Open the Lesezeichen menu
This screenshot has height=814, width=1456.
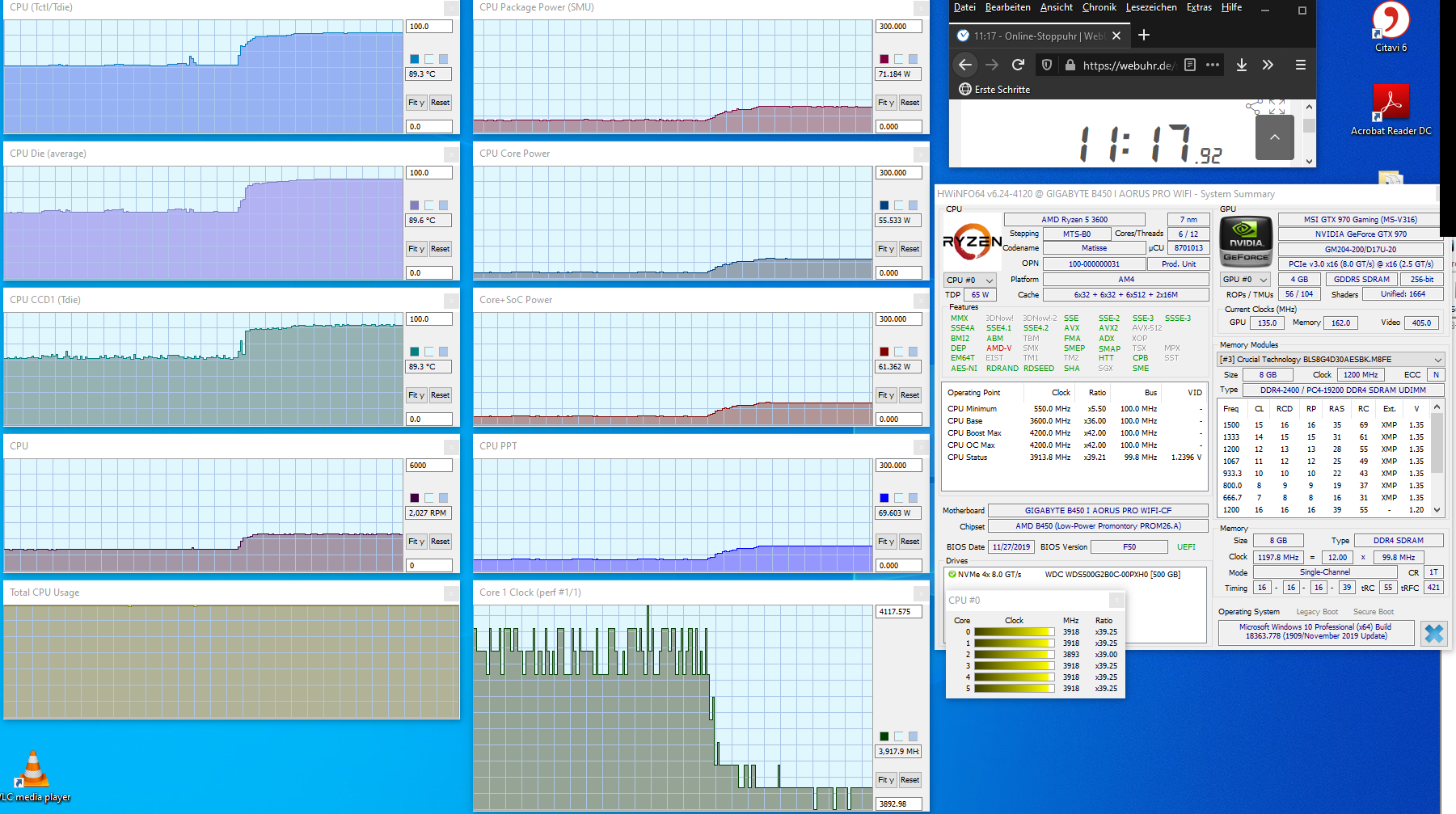click(1151, 7)
